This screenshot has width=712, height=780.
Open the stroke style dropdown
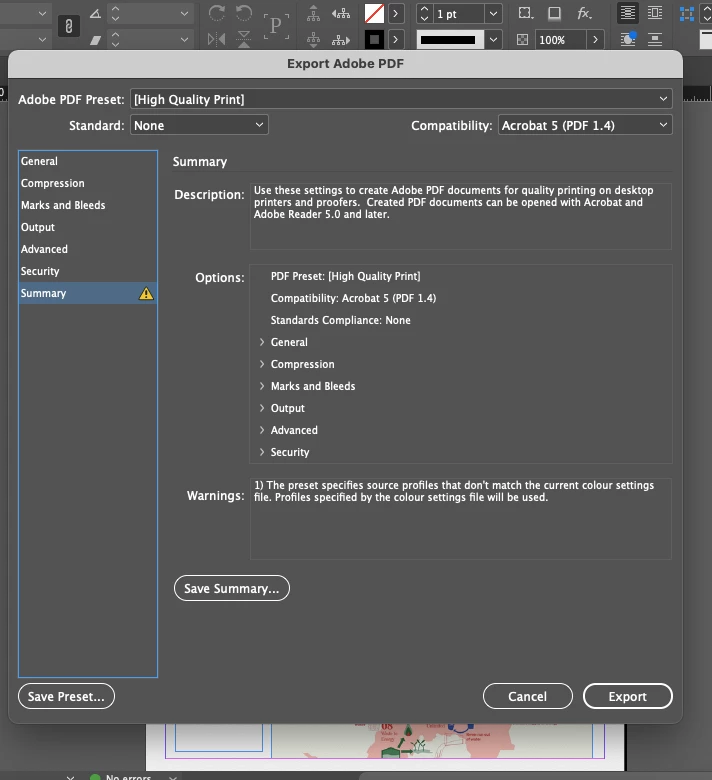point(493,40)
